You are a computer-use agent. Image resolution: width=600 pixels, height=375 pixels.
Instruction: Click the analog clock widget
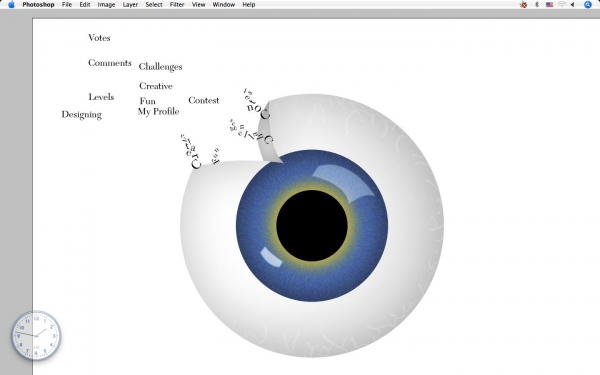point(36,336)
